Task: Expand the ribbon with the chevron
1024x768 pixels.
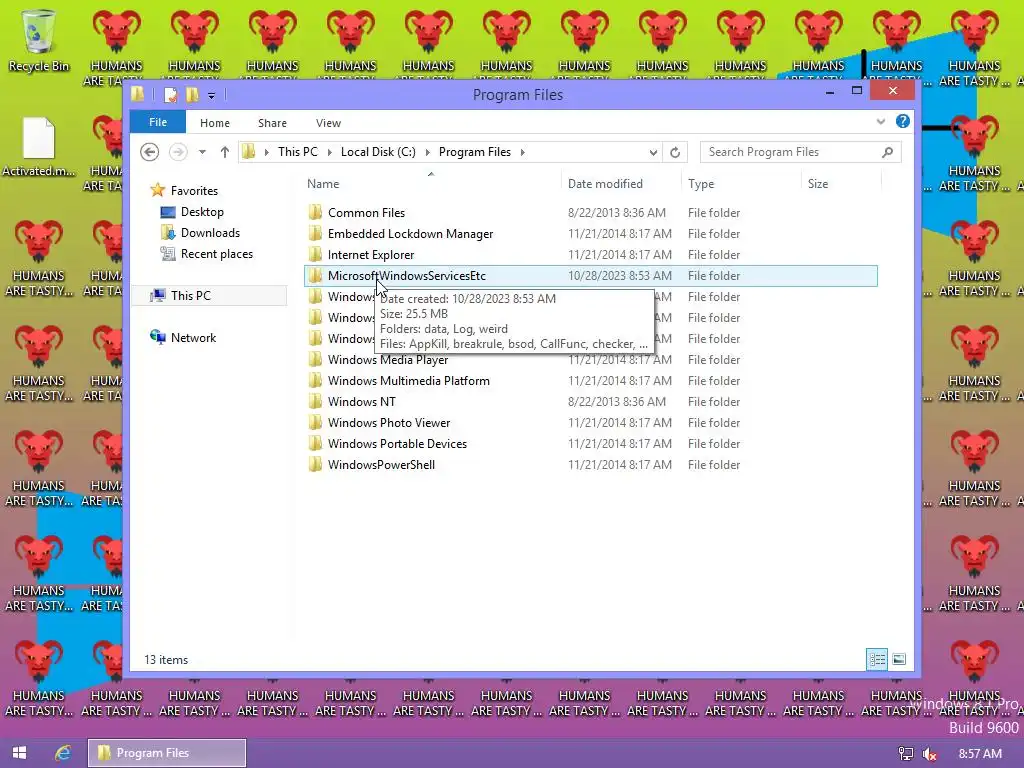Action: point(880,121)
